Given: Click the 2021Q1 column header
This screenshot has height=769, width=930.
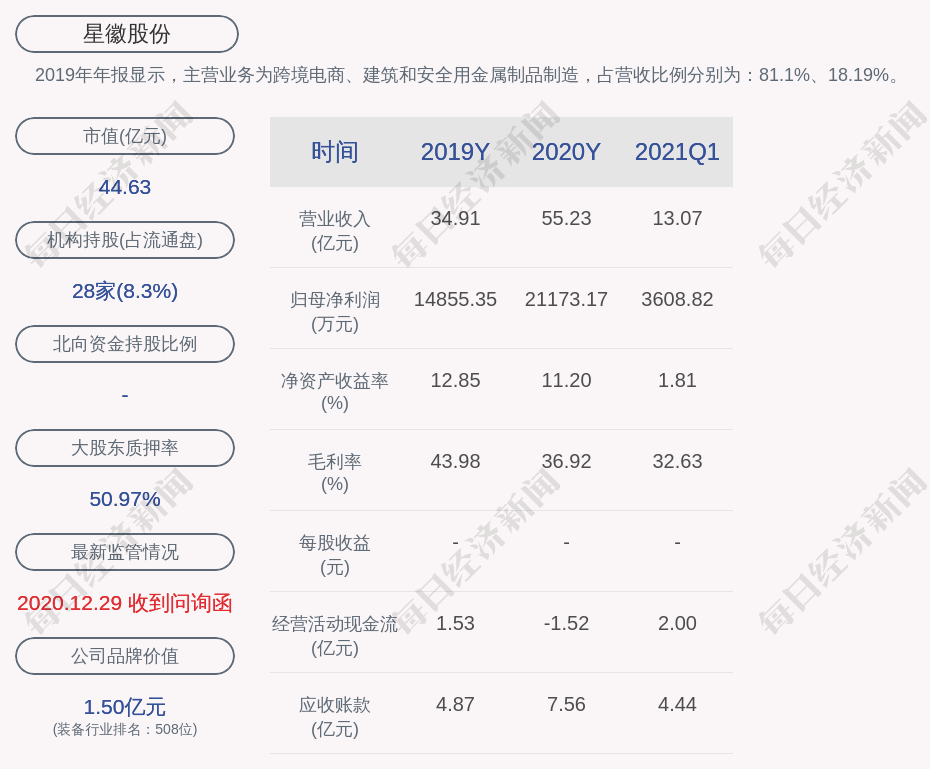Looking at the screenshot, I should pyautogui.click(x=677, y=152).
